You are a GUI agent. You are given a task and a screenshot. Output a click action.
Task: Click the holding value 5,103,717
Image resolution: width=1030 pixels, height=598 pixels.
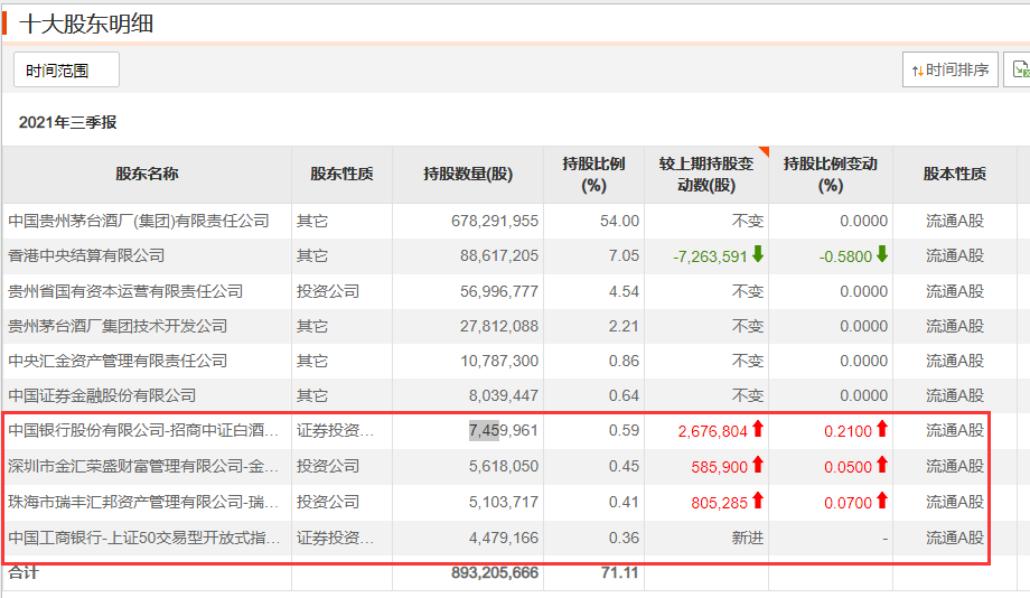503,502
